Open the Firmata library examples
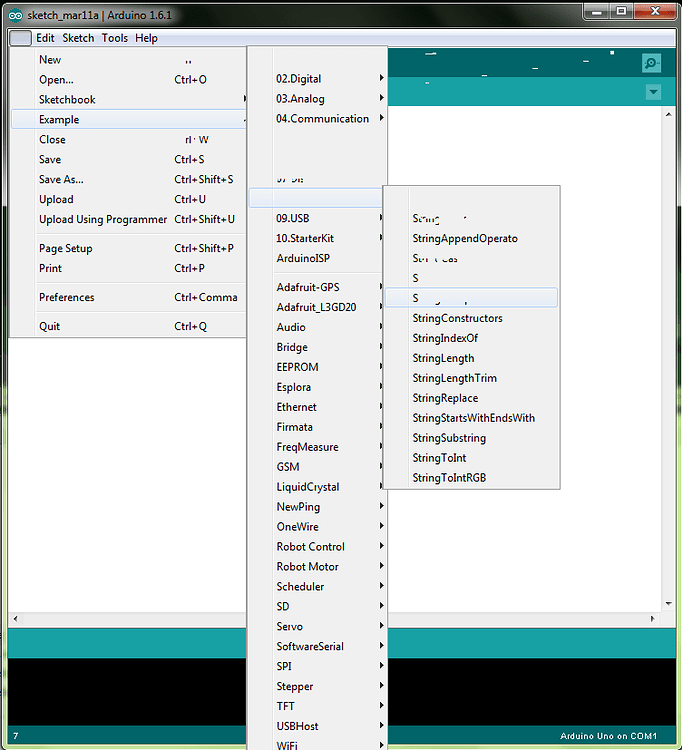 tap(318, 427)
